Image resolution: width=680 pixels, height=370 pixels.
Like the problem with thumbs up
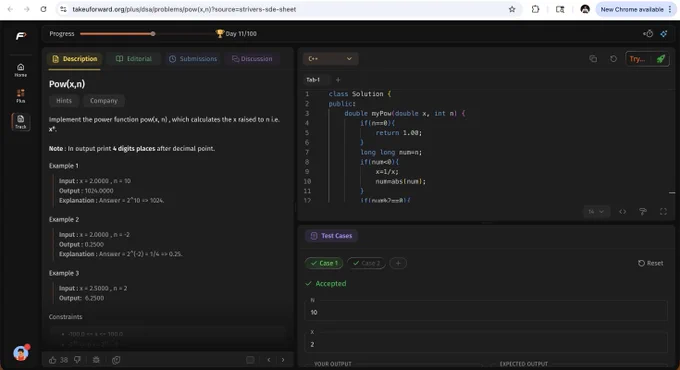point(52,360)
